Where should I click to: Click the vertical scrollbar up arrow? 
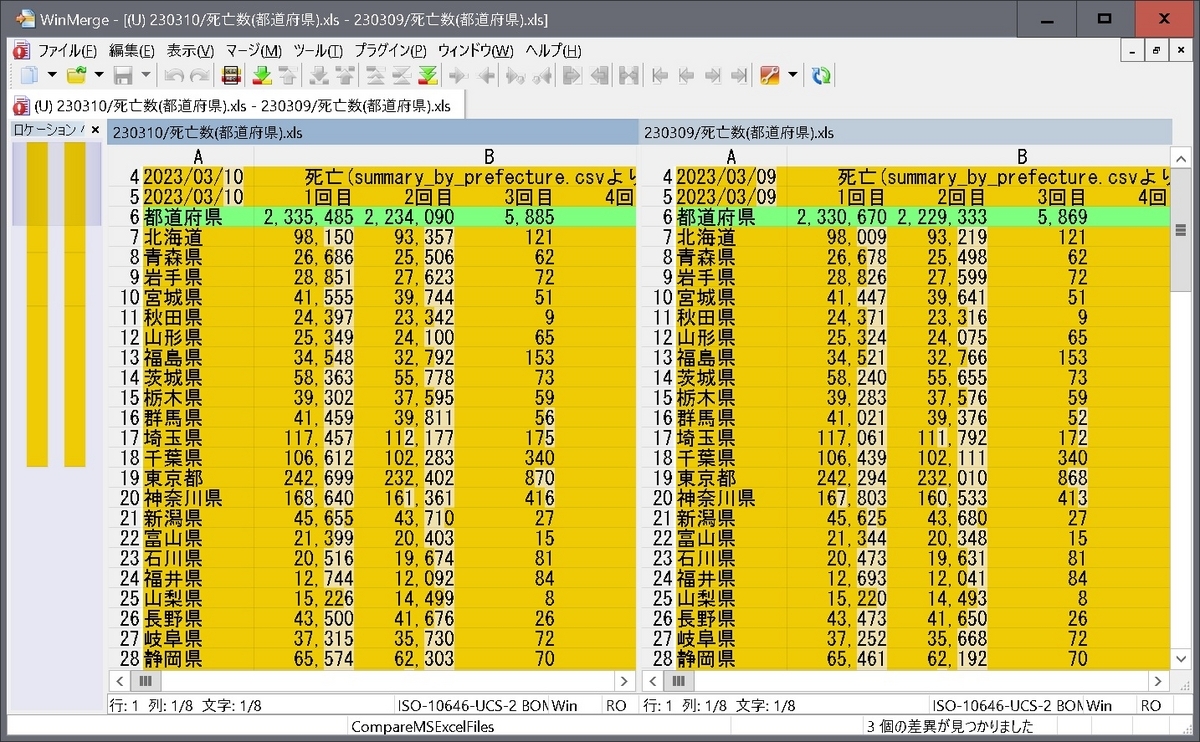point(1181,157)
